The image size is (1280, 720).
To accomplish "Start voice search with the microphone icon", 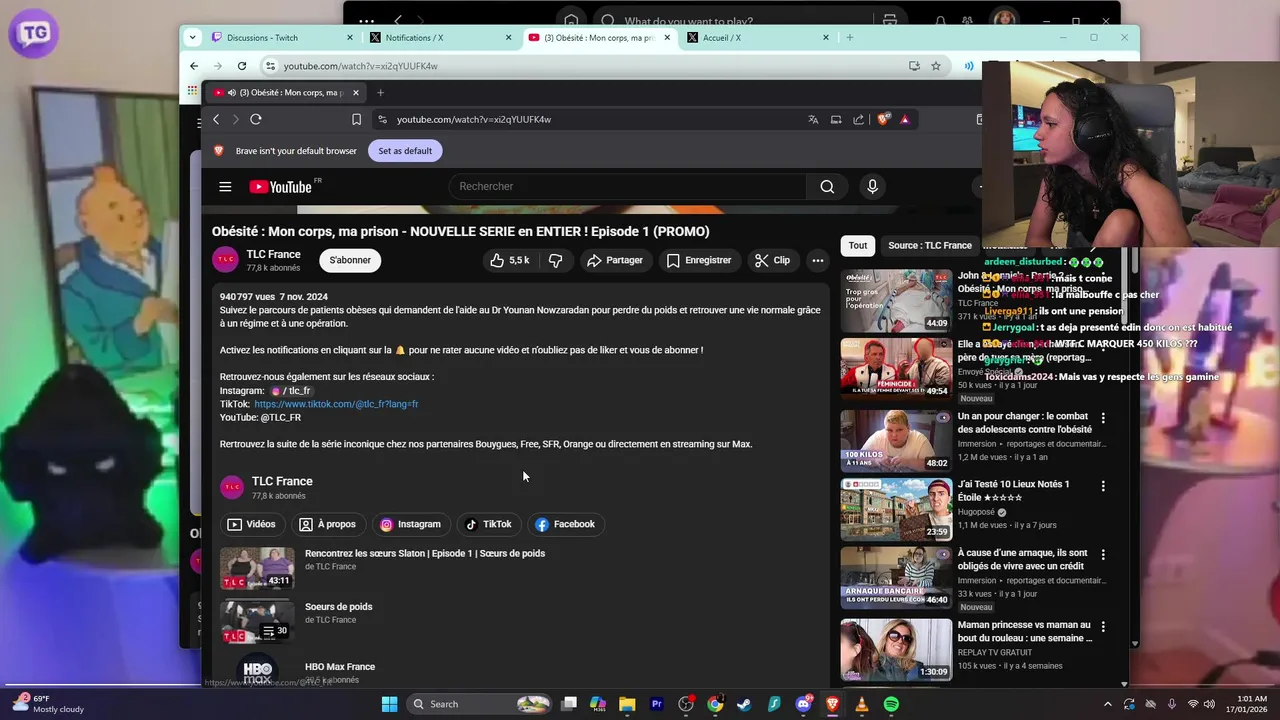I will 872,187.
